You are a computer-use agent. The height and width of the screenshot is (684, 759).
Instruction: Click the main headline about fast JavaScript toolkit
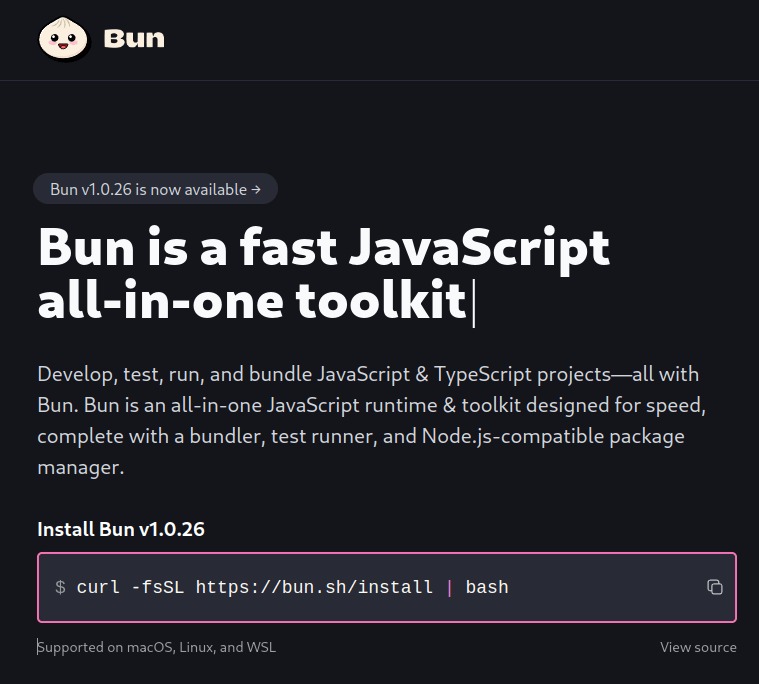point(323,274)
